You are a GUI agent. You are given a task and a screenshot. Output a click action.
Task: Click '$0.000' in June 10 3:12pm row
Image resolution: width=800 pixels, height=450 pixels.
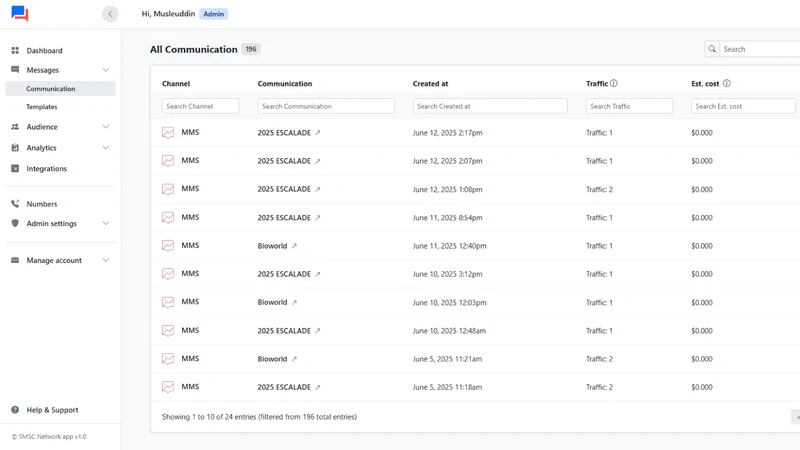tap(702, 274)
